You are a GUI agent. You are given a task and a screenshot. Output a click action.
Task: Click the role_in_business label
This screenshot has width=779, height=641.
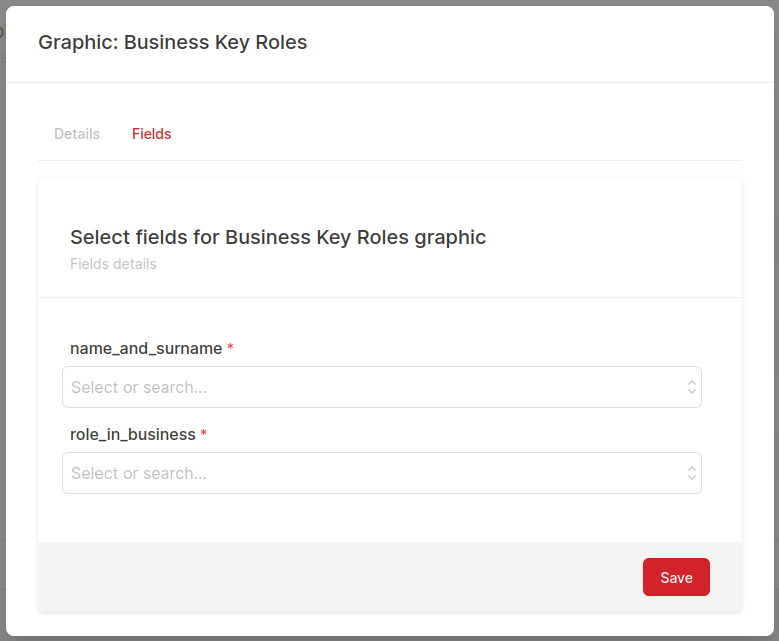point(133,434)
